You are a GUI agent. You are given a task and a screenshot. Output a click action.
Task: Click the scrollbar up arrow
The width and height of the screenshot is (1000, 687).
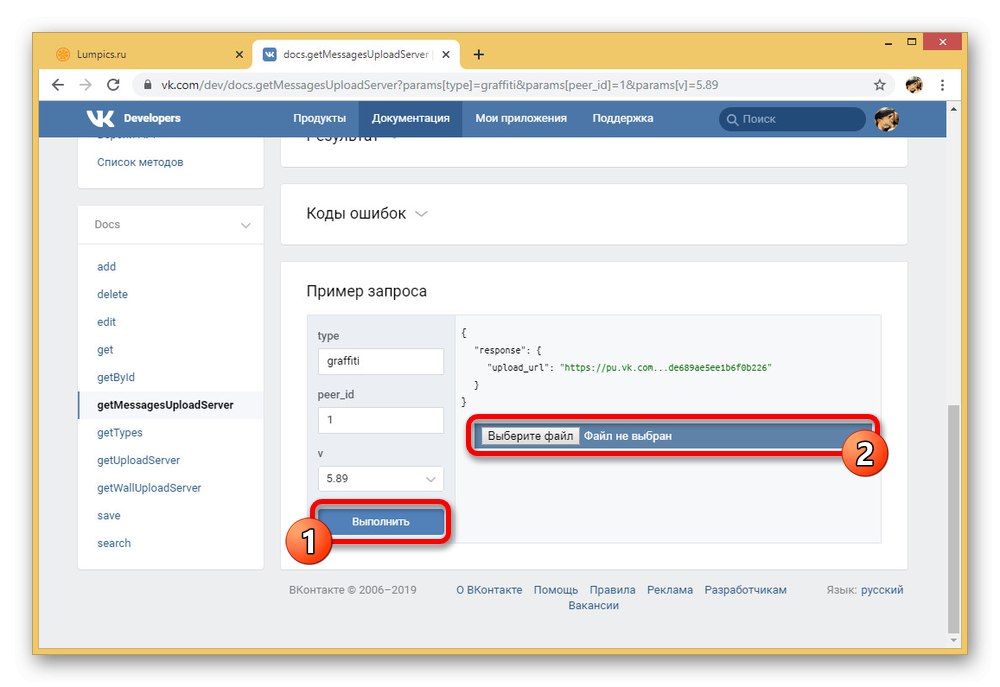click(953, 109)
